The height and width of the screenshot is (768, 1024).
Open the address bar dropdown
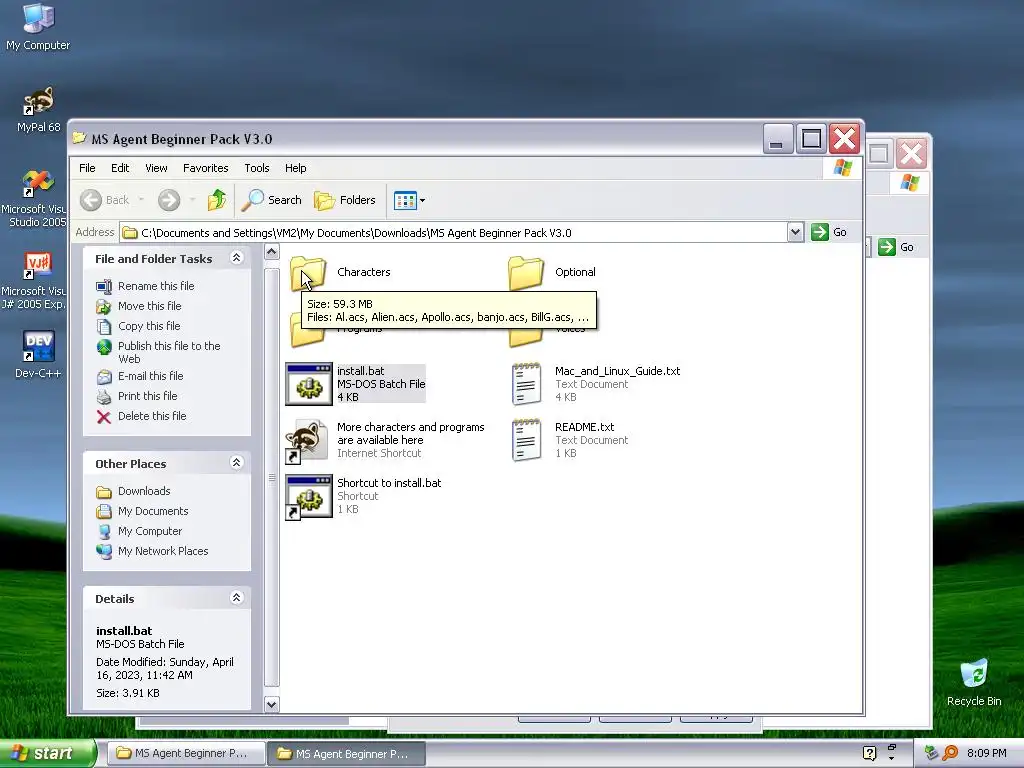(x=795, y=232)
